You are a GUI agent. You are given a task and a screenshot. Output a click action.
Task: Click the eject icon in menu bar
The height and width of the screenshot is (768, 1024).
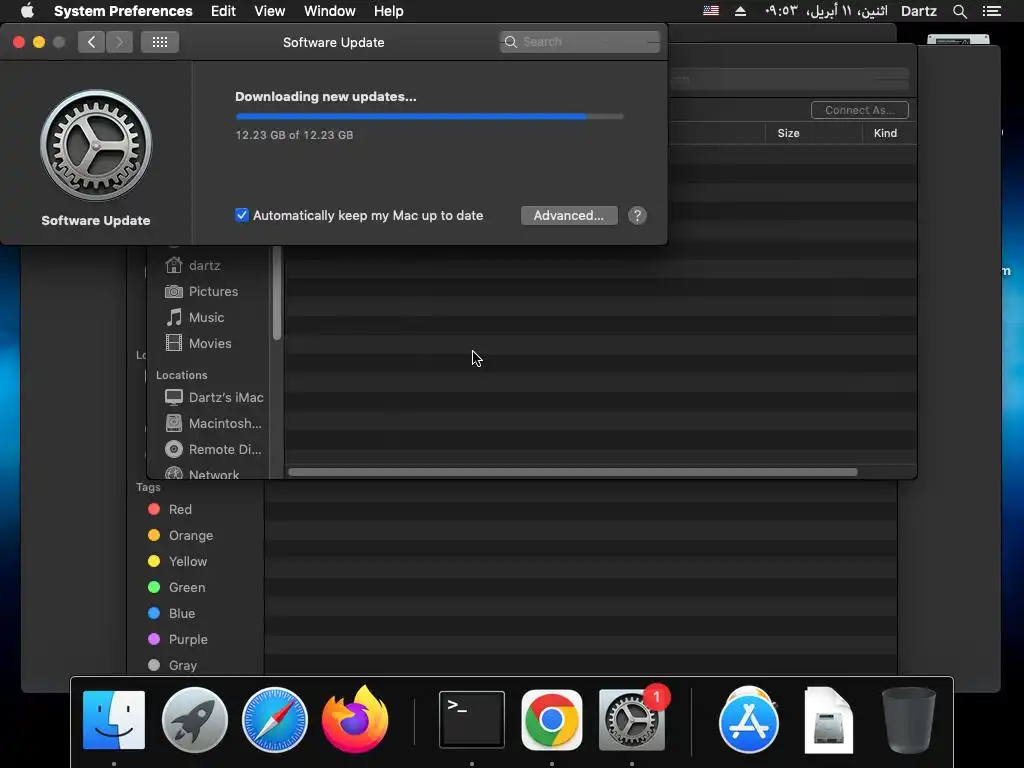(x=740, y=11)
